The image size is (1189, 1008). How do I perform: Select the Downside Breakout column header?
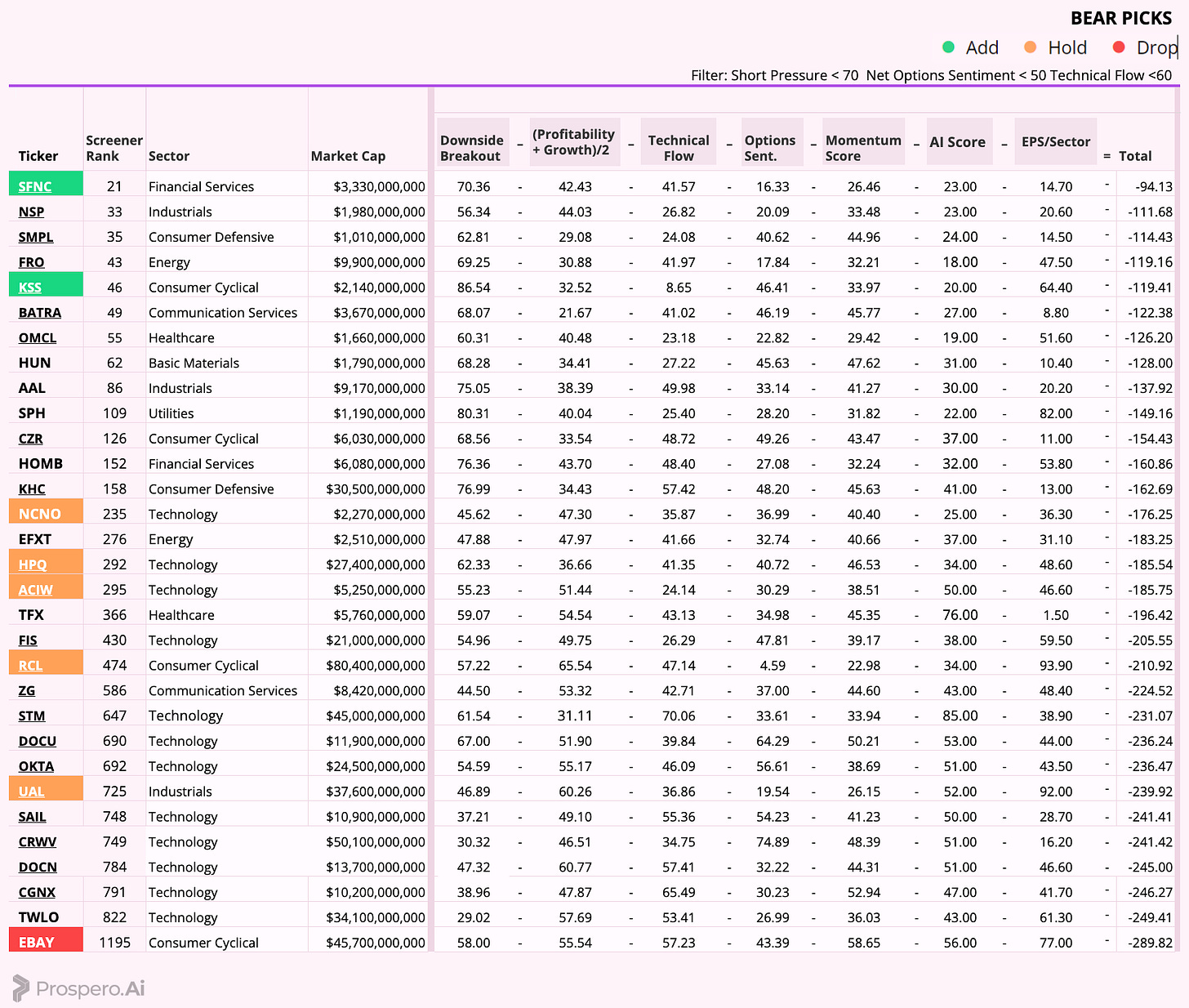472,148
